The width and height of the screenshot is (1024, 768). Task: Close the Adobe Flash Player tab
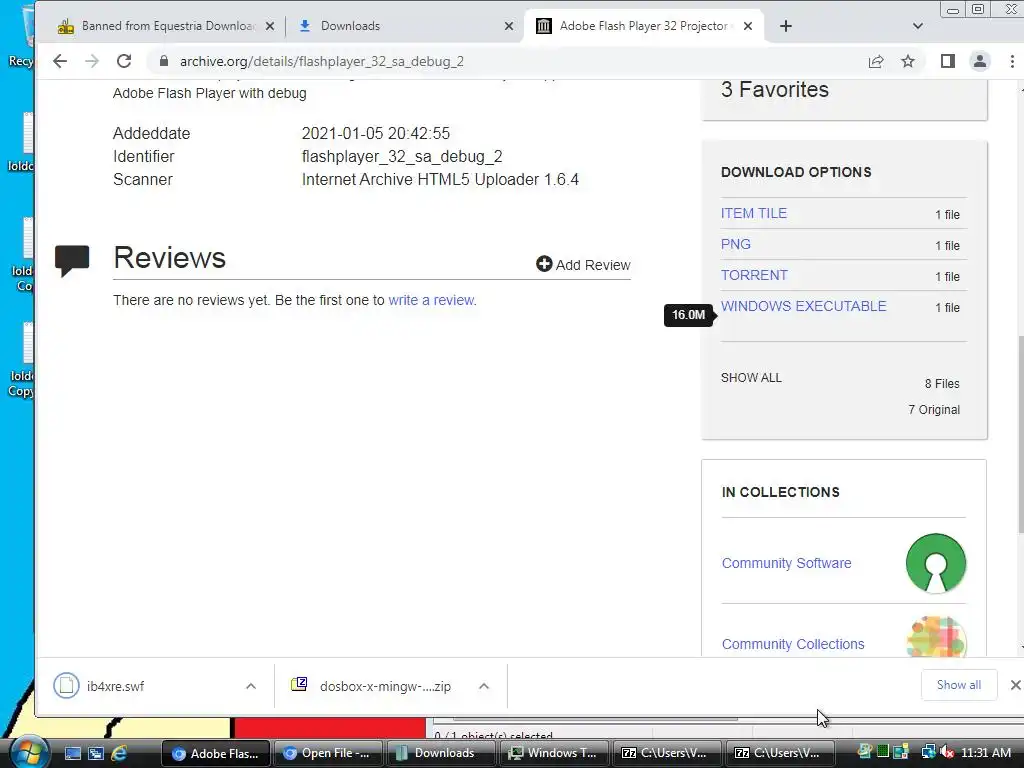coord(748,26)
